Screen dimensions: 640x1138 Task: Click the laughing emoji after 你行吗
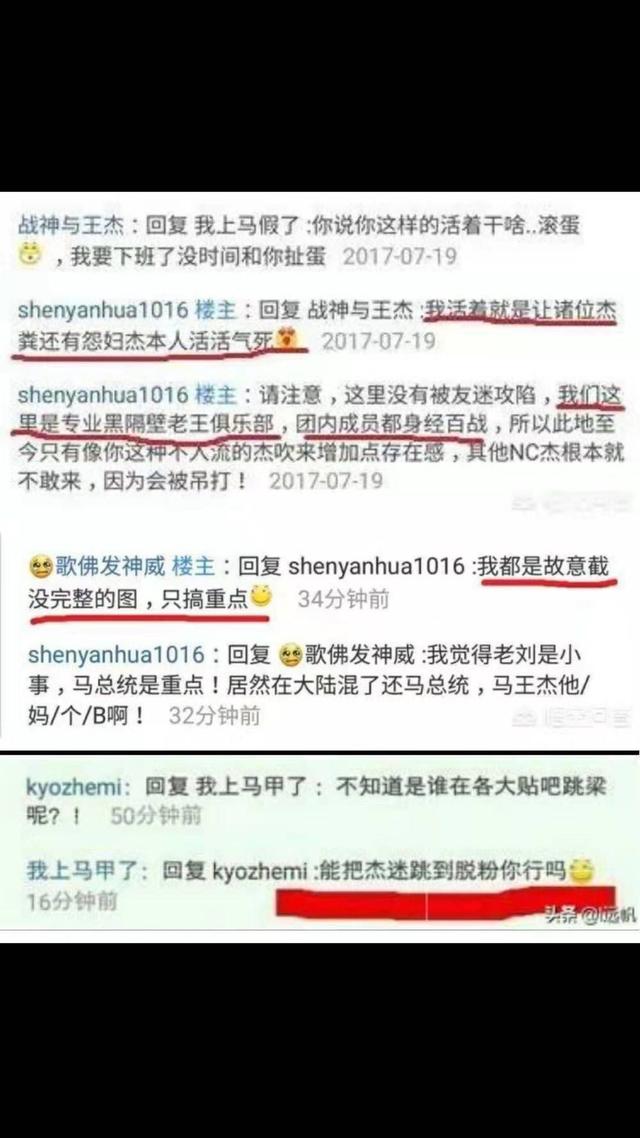(580, 870)
